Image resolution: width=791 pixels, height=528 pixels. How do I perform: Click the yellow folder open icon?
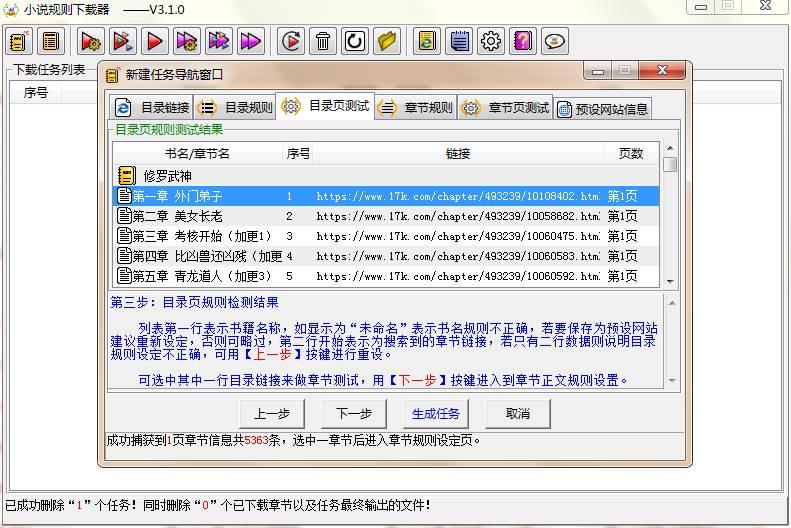(x=387, y=41)
